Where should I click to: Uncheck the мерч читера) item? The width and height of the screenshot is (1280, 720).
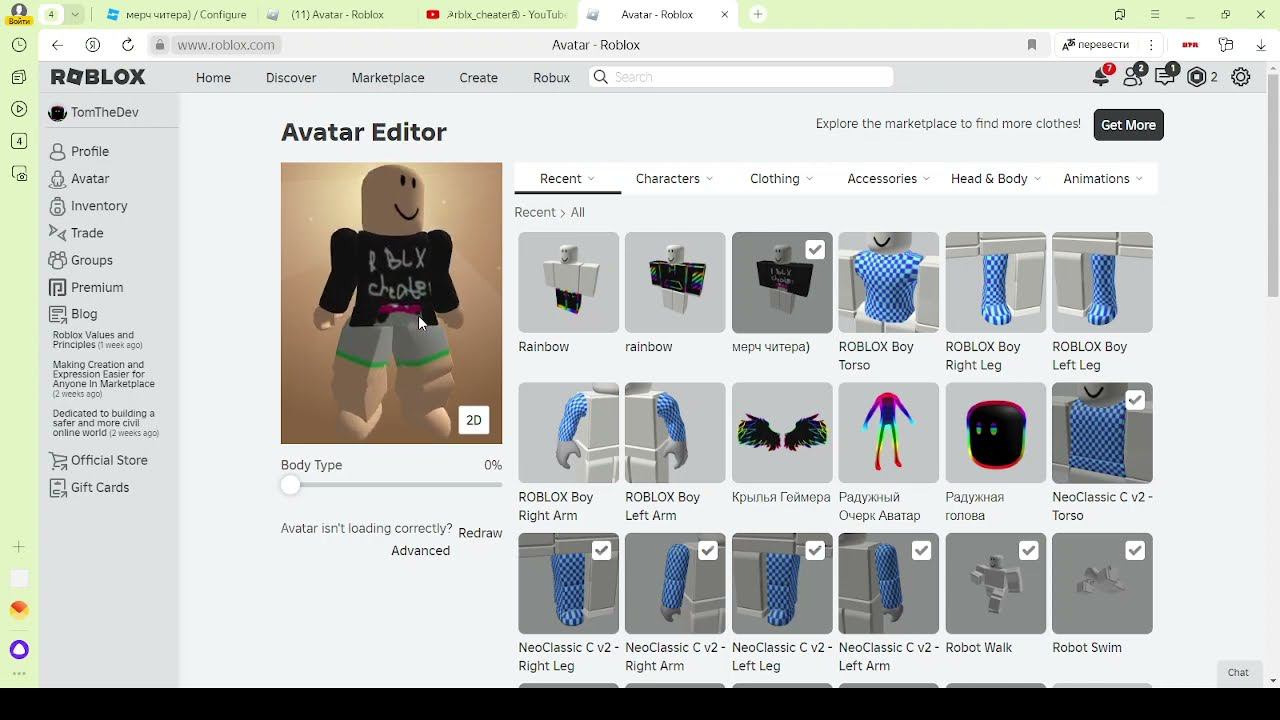pyautogui.click(x=815, y=249)
